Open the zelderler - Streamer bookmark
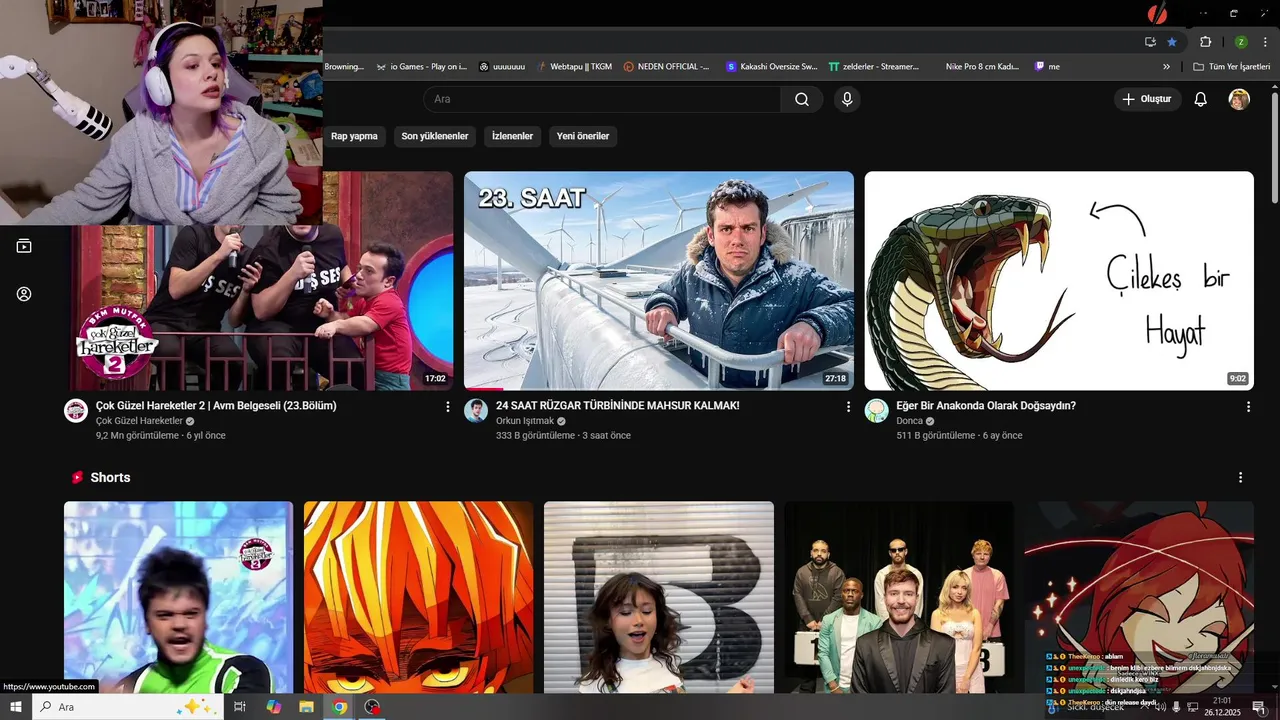The width and height of the screenshot is (1280, 720). click(874, 67)
